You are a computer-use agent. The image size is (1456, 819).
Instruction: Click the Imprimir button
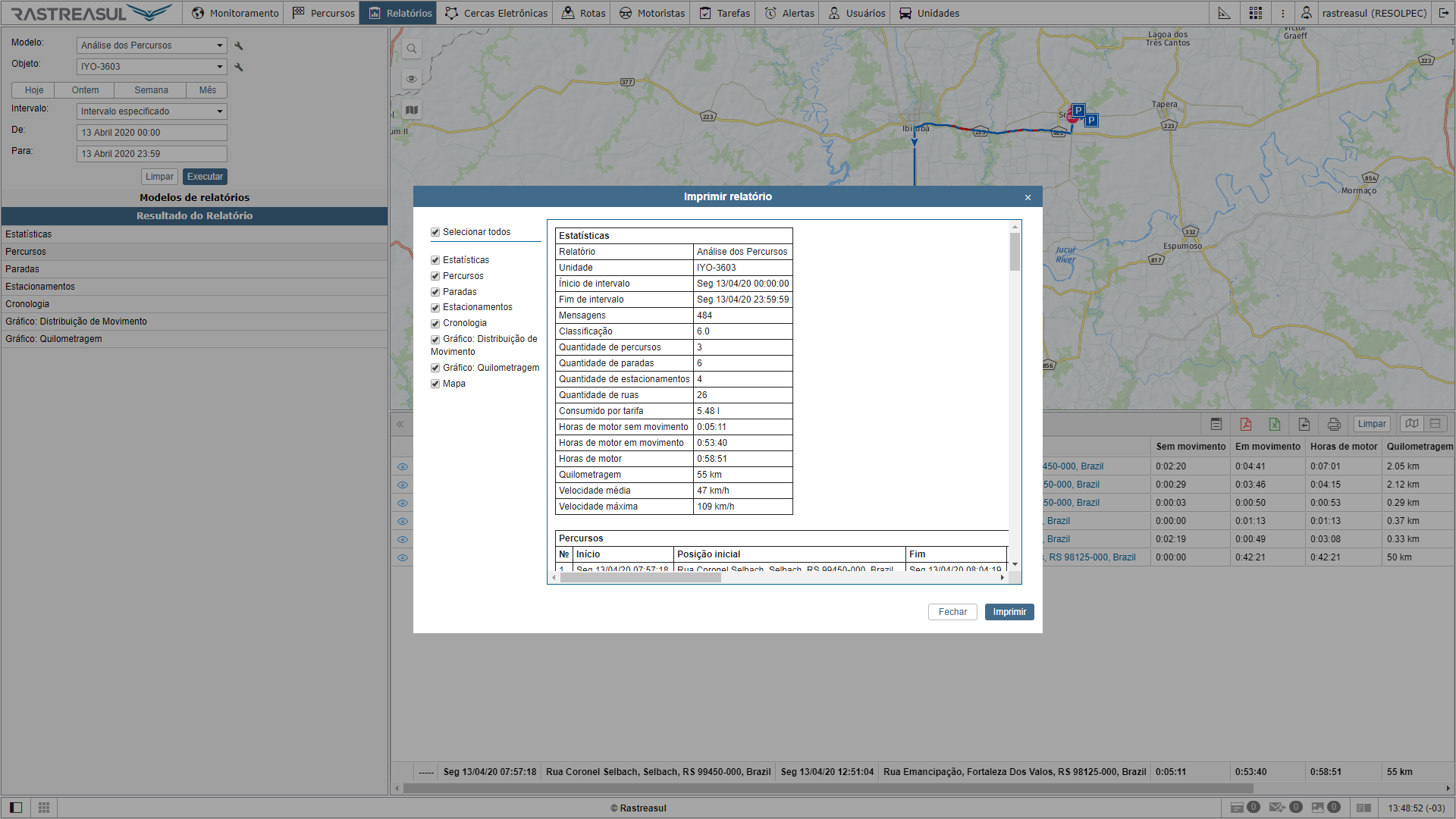[1009, 612]
